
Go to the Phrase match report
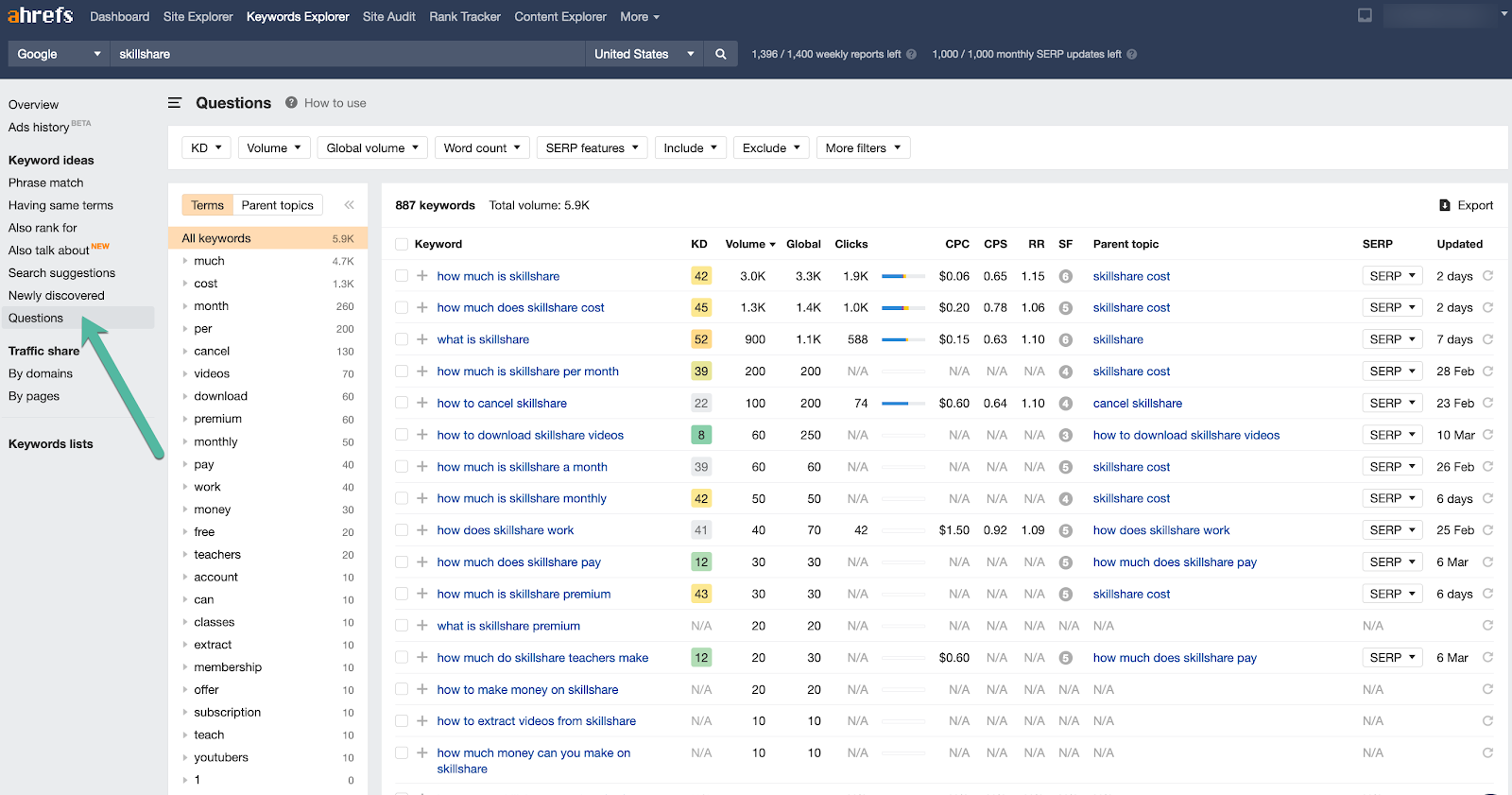(x=46, y=182)
